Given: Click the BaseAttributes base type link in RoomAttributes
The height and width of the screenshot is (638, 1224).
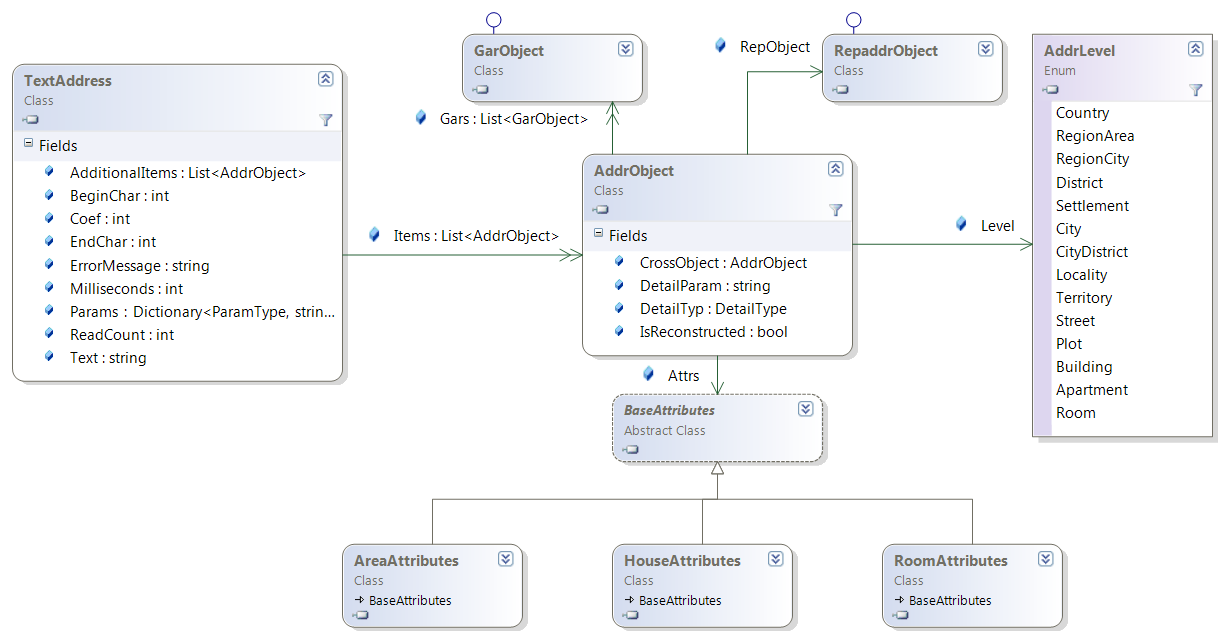Looking at the screenshot, I should pos(949,601).
